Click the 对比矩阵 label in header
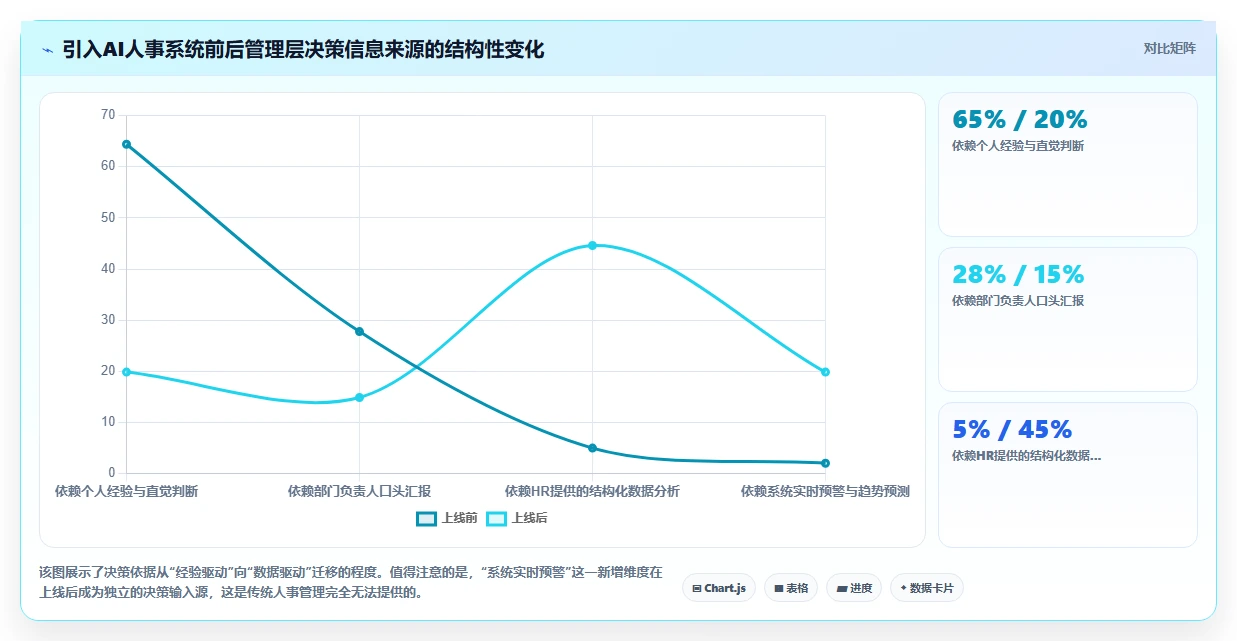 [x=1170, y=48]
